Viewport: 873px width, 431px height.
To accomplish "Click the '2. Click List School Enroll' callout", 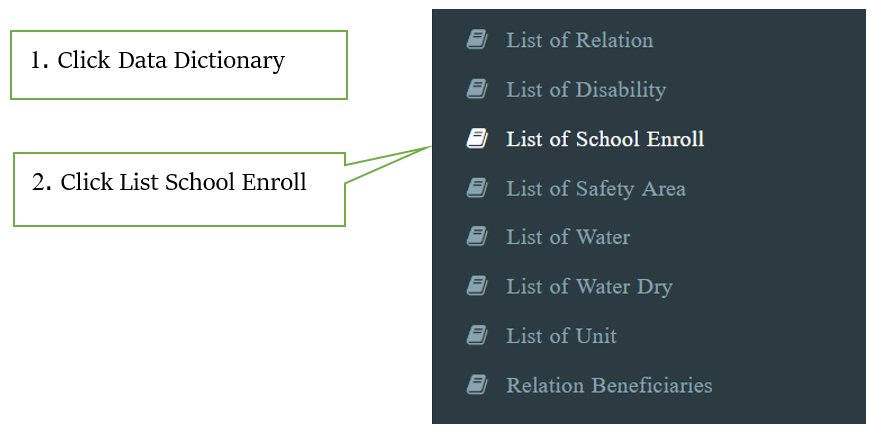I will click(179, 189).
